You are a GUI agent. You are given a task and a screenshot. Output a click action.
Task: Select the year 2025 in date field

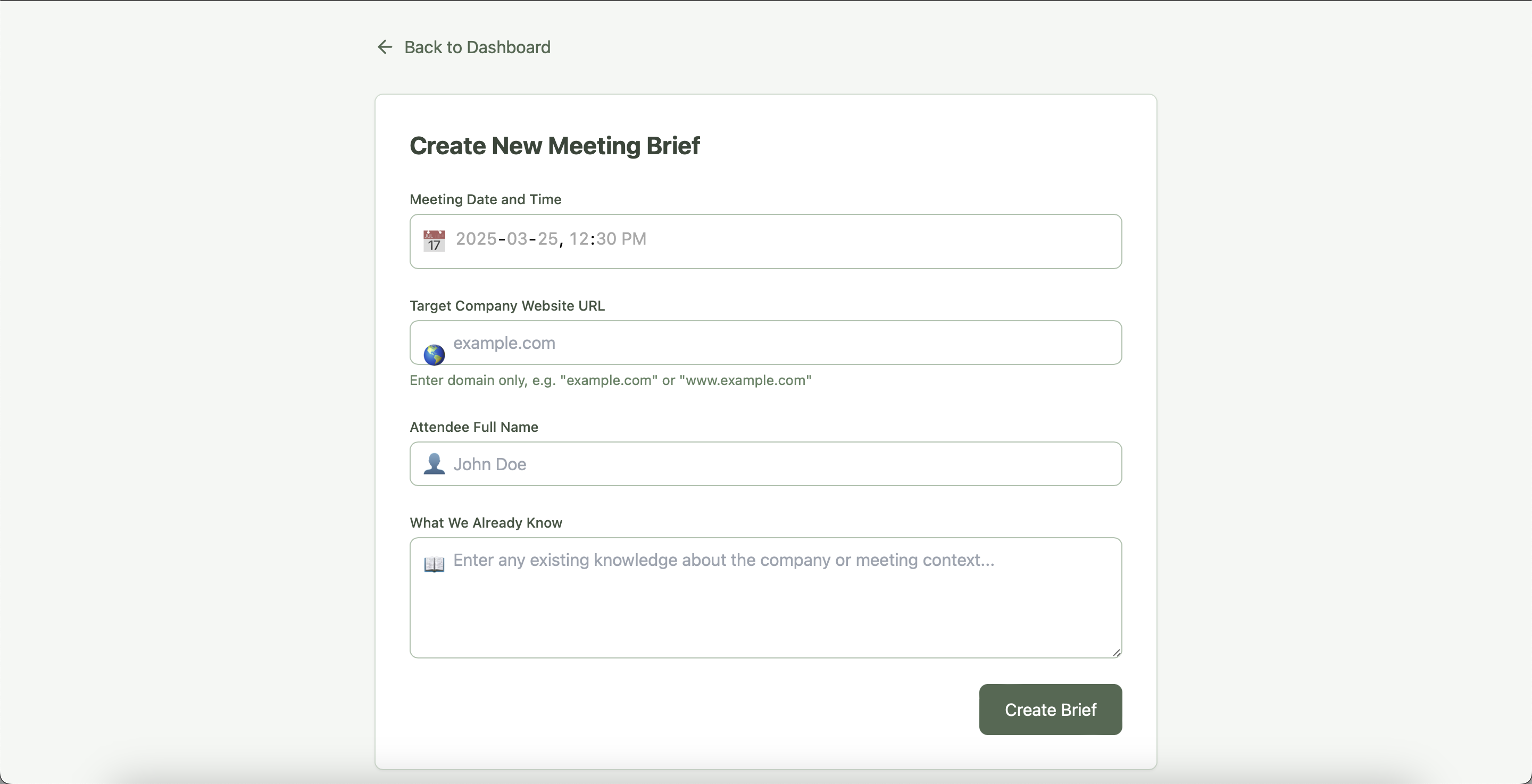tap(476, 239)
